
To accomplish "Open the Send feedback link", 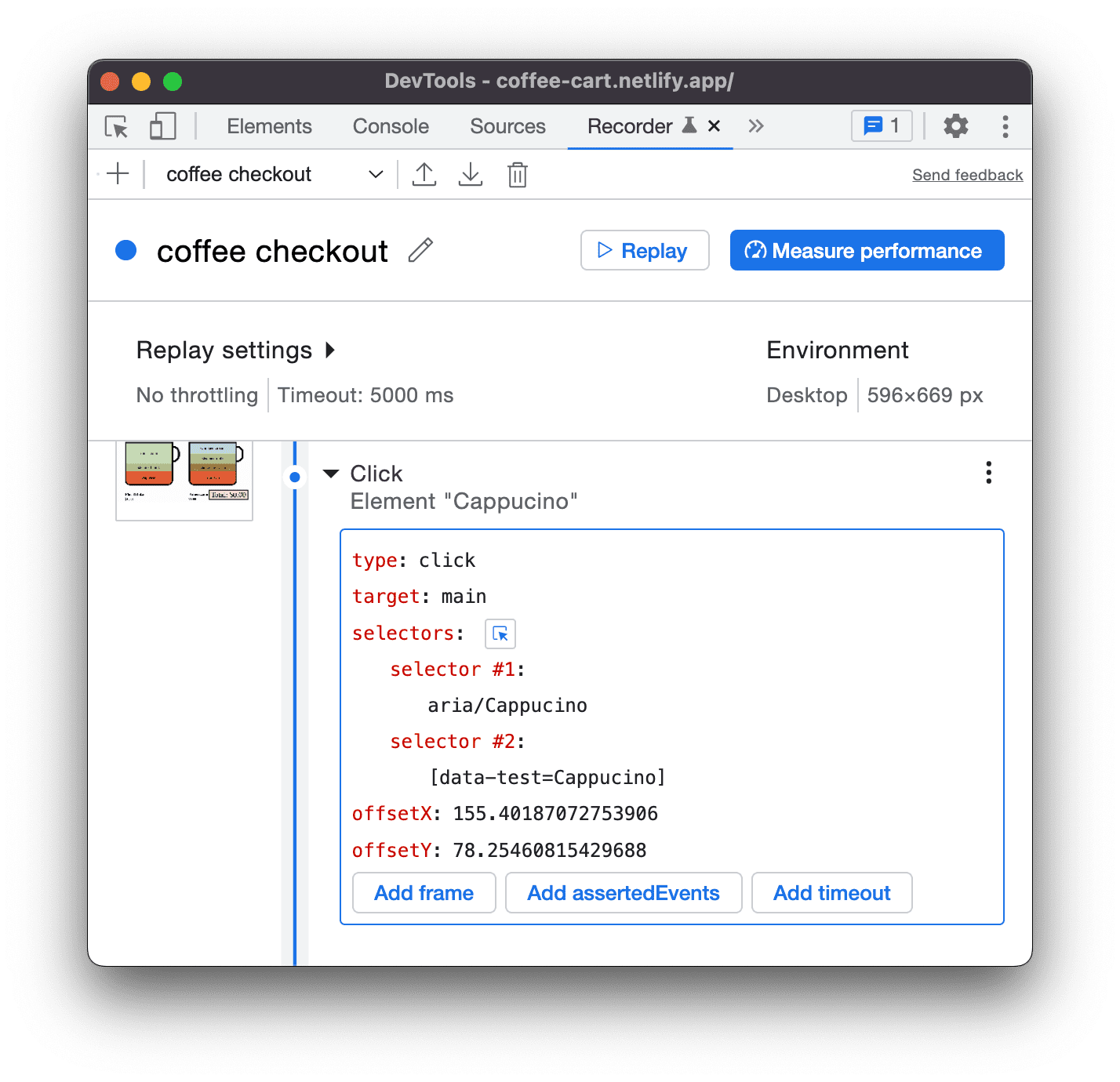I will (x=967, y=174).
